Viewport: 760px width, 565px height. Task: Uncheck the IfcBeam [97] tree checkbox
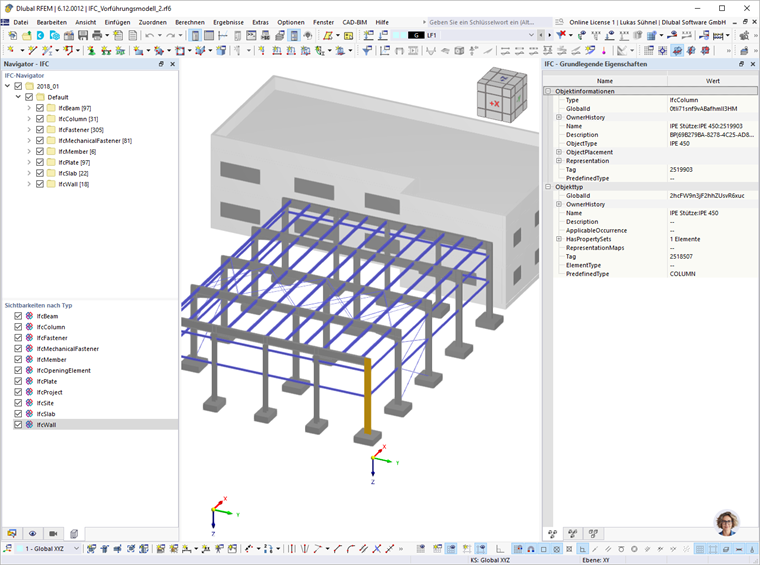[x=40, y=108]
